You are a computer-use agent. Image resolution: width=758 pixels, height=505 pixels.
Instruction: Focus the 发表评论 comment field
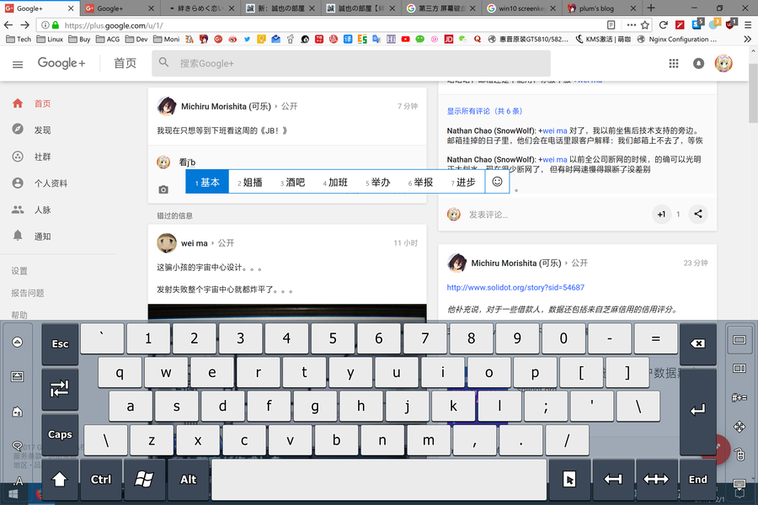[488, 215]
